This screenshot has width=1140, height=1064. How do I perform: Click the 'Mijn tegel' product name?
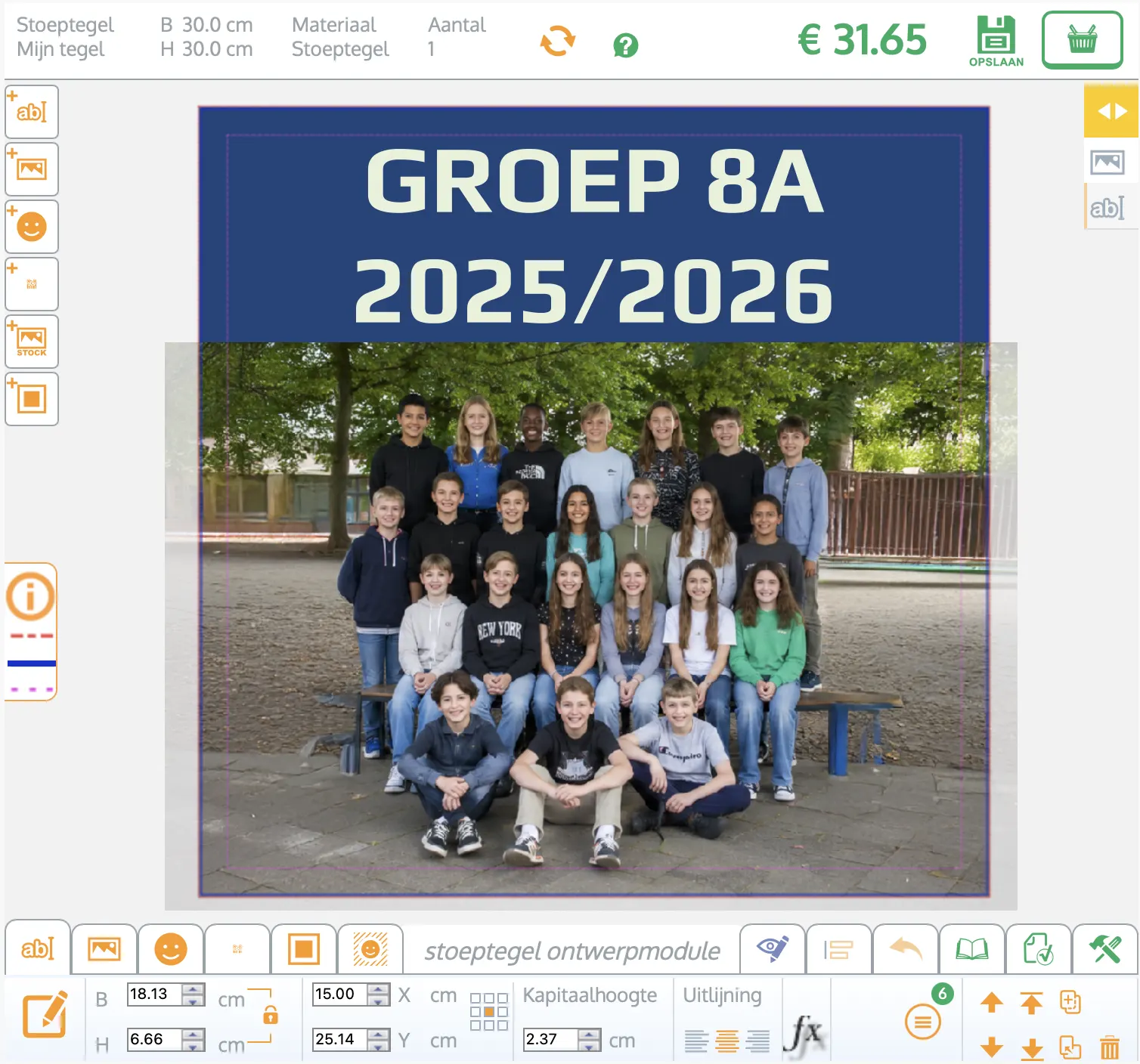point(60,49)
